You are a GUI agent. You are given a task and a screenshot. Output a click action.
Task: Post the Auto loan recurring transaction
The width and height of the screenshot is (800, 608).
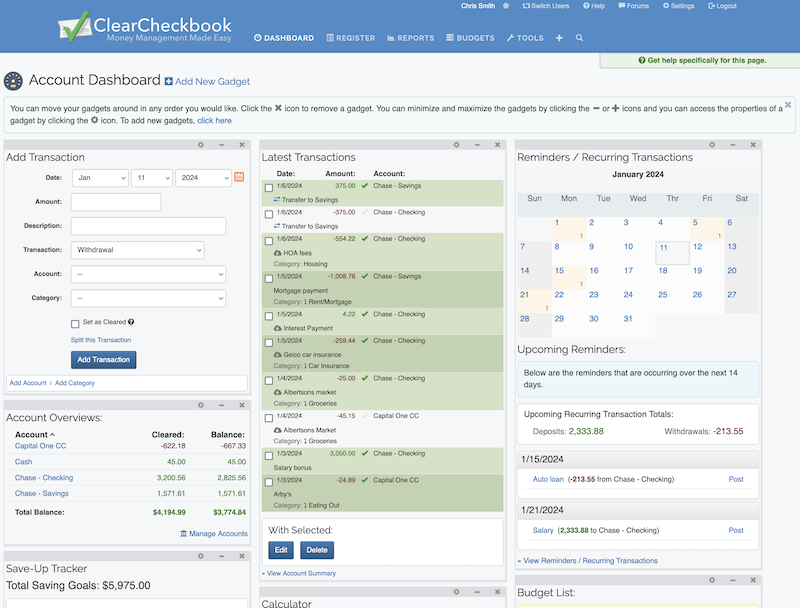(x=737, y=479)
